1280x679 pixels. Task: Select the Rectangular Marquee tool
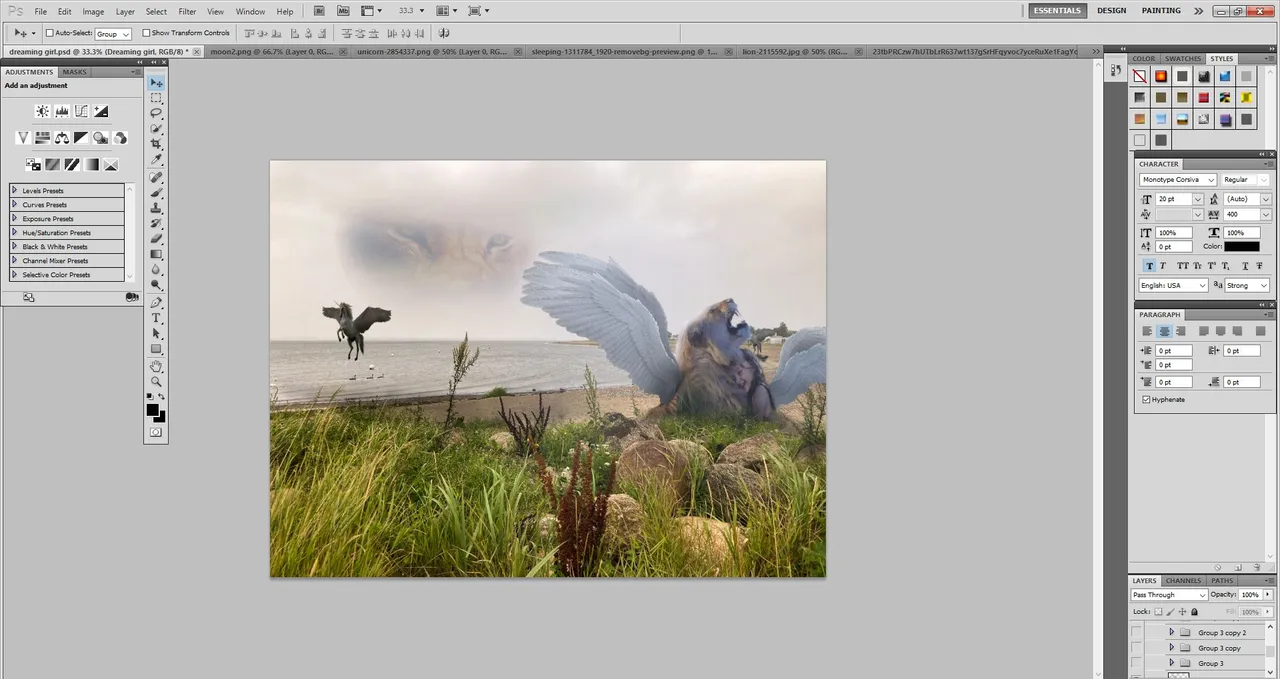point(156,98)
